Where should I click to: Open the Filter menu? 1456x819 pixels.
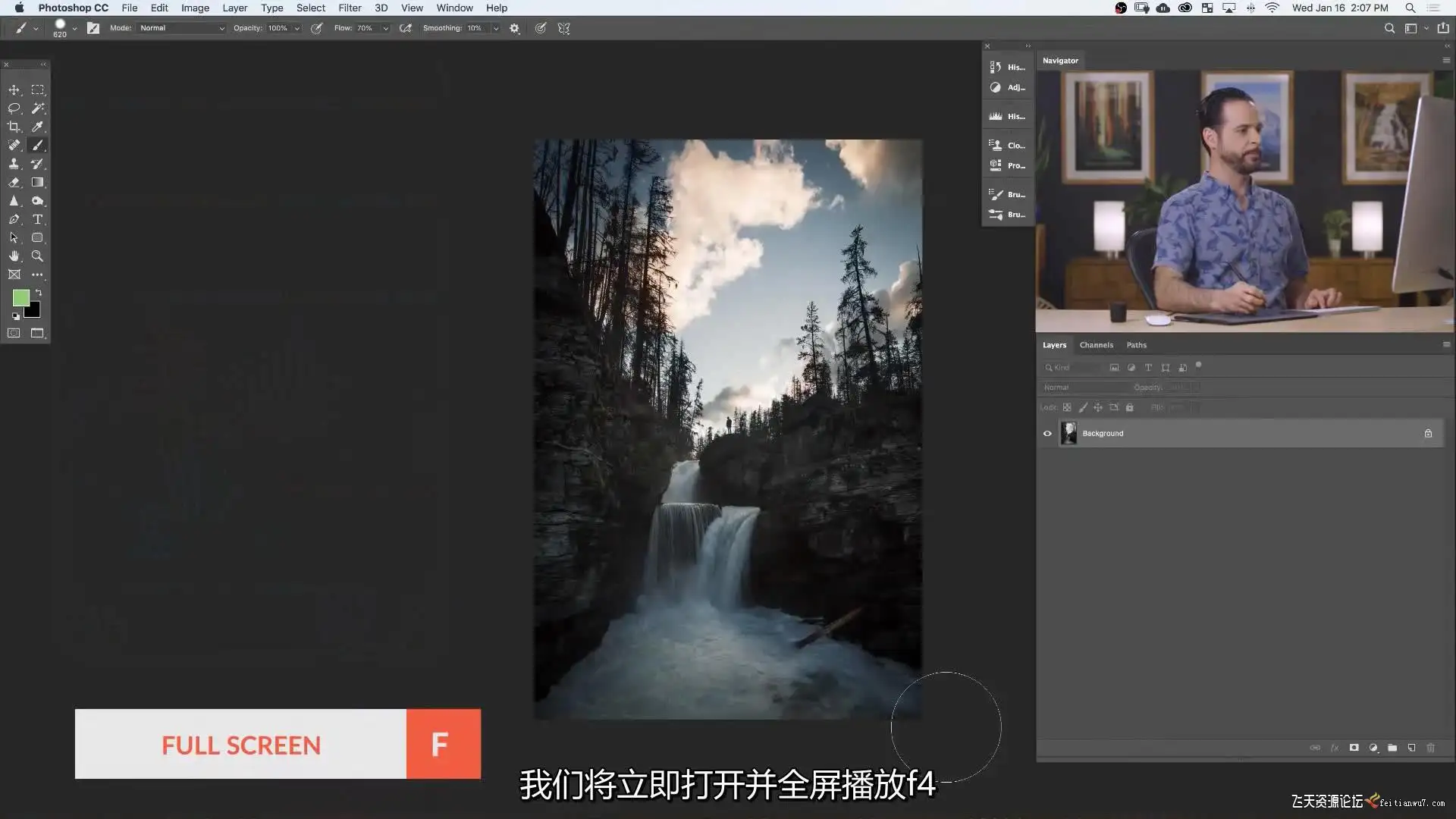coord(350,8)
